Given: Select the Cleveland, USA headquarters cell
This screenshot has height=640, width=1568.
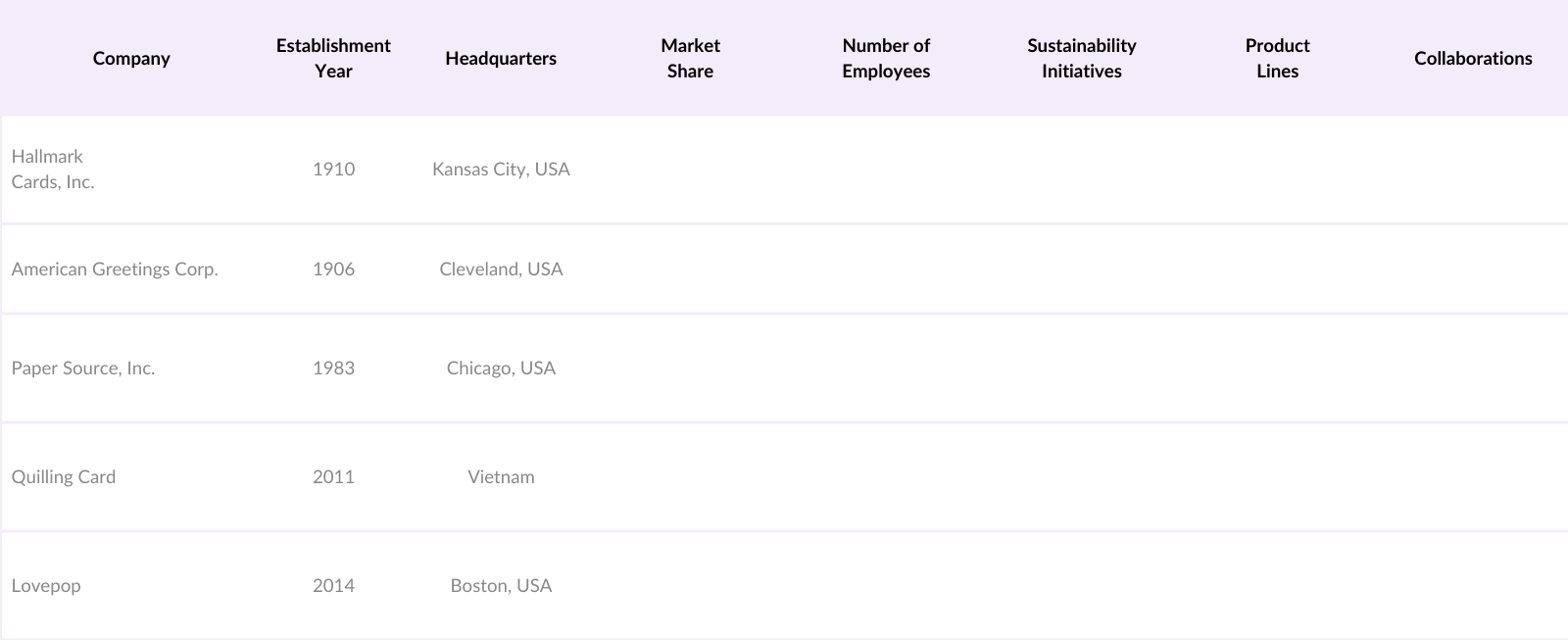Looking at the screenshot, I should click(x=501, y=269).
